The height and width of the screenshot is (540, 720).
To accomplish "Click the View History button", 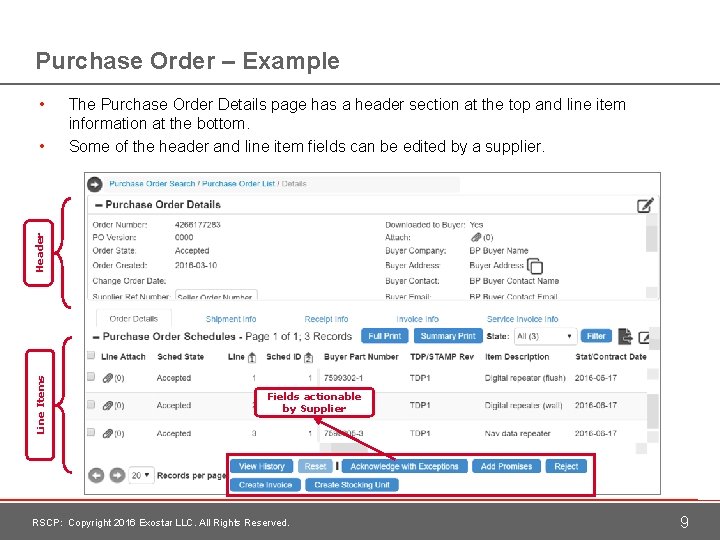I will [262, 467].
